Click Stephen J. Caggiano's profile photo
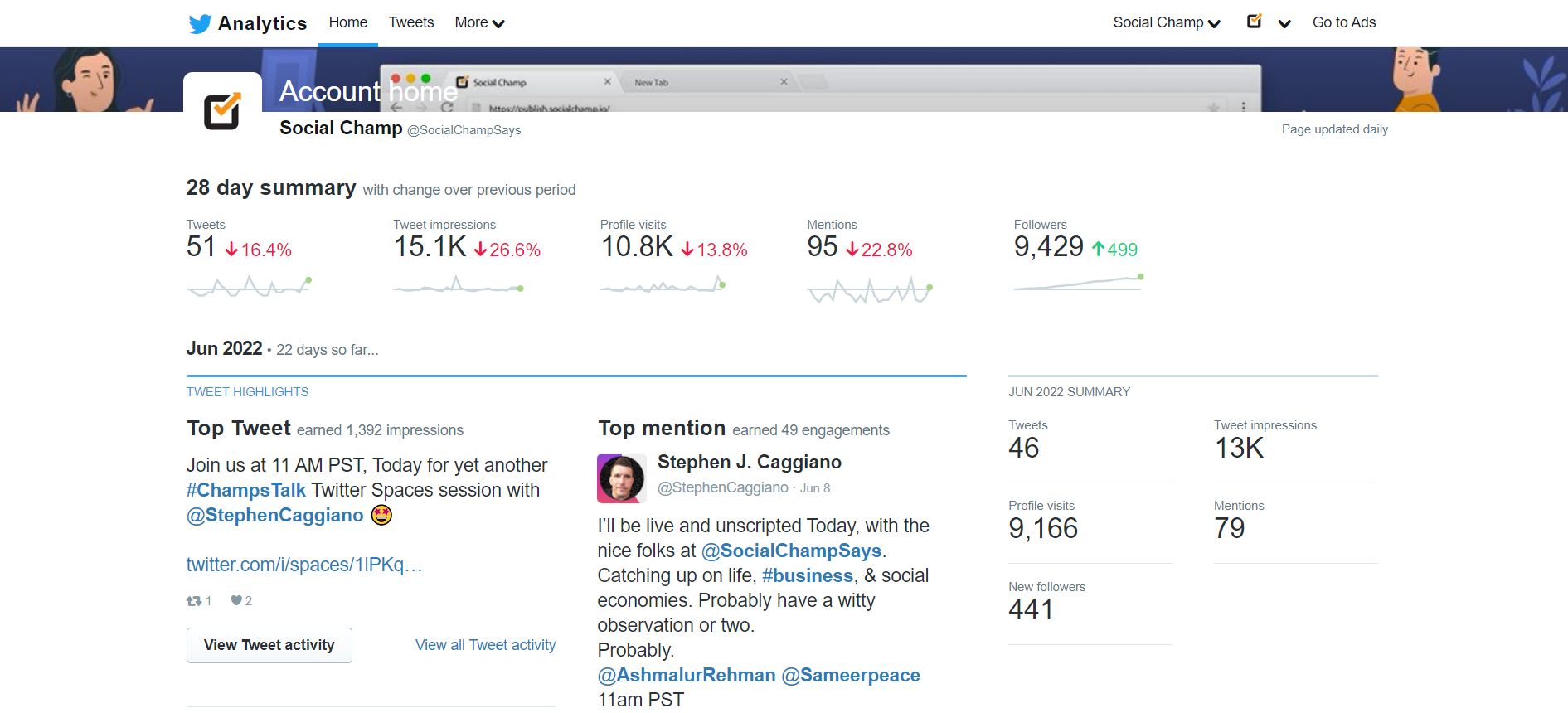1568x713 pixels. click(x=622, y=478)
